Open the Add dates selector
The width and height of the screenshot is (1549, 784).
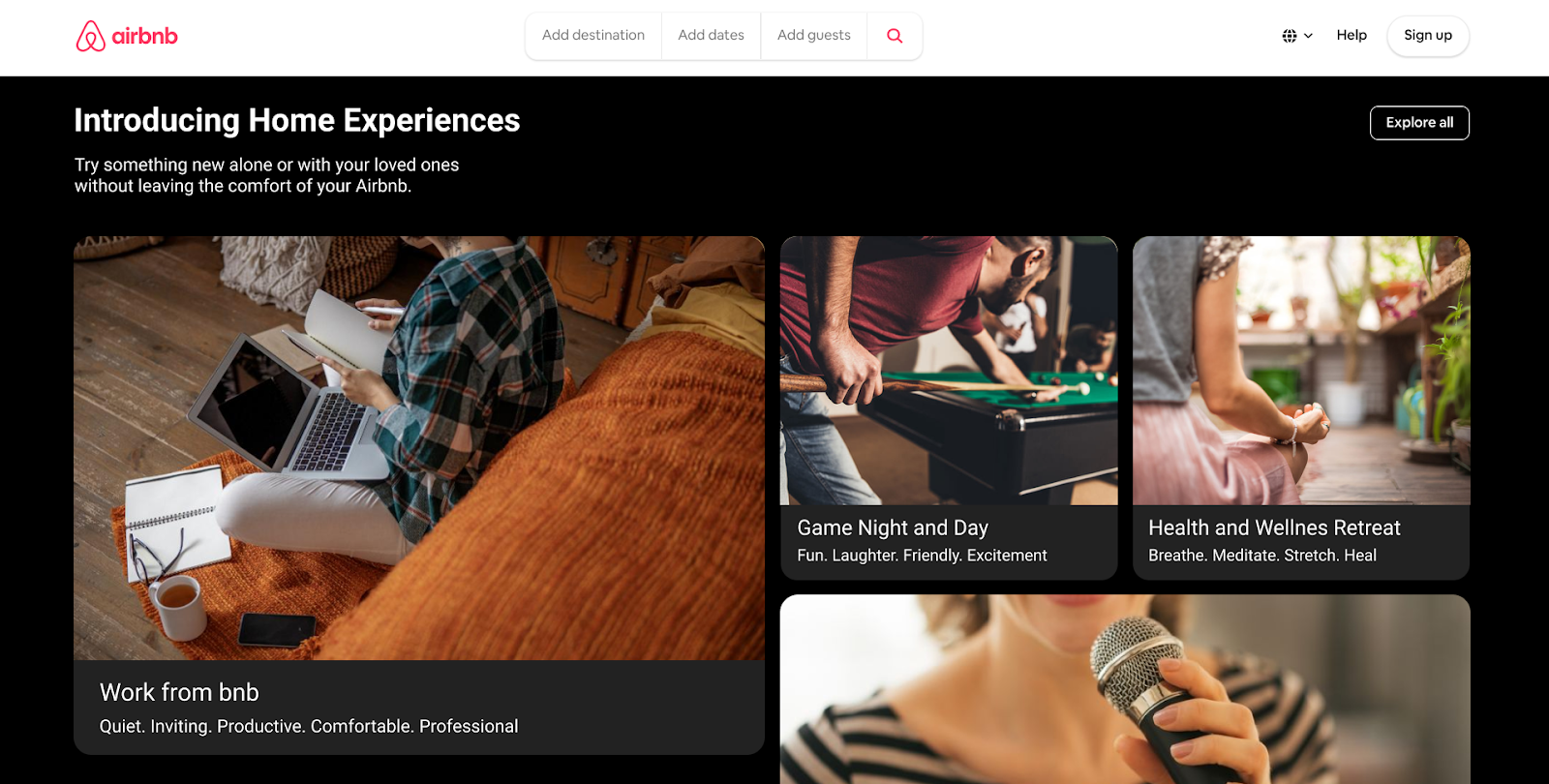pyautogui.click(x=711, y=36)
